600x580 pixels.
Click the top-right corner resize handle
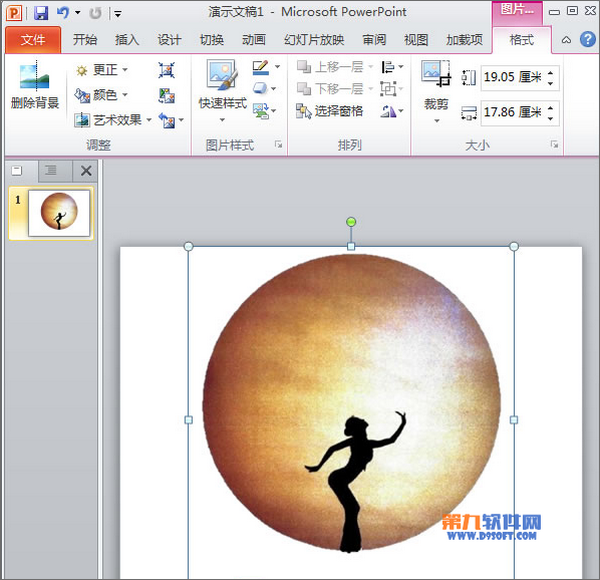point(514,246)
